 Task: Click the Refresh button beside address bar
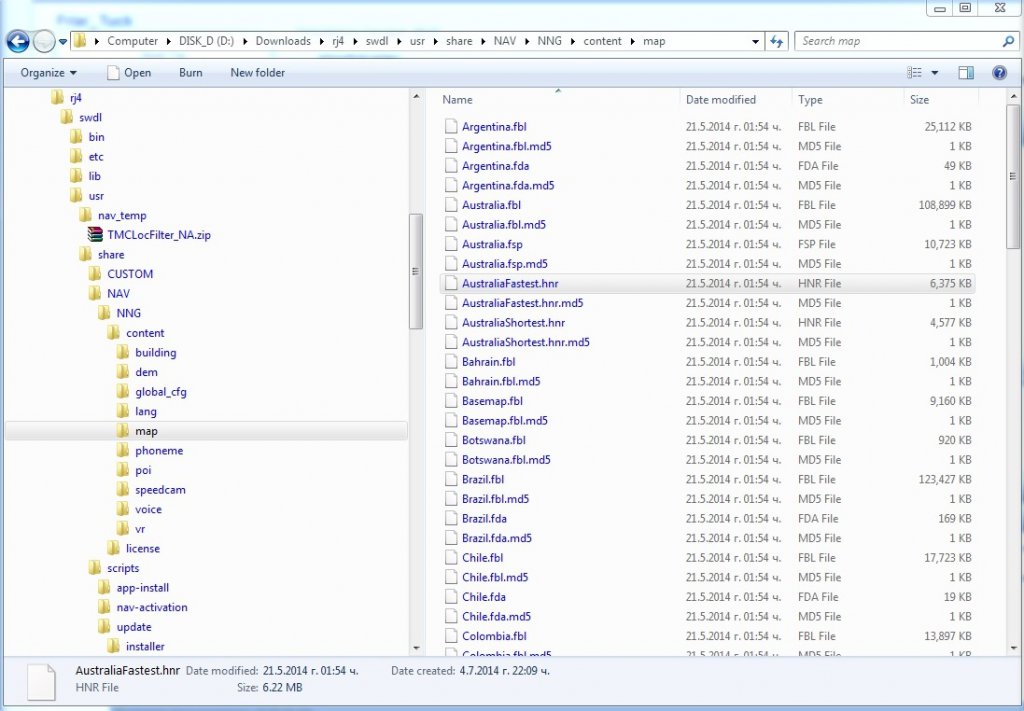pos(777,41)
